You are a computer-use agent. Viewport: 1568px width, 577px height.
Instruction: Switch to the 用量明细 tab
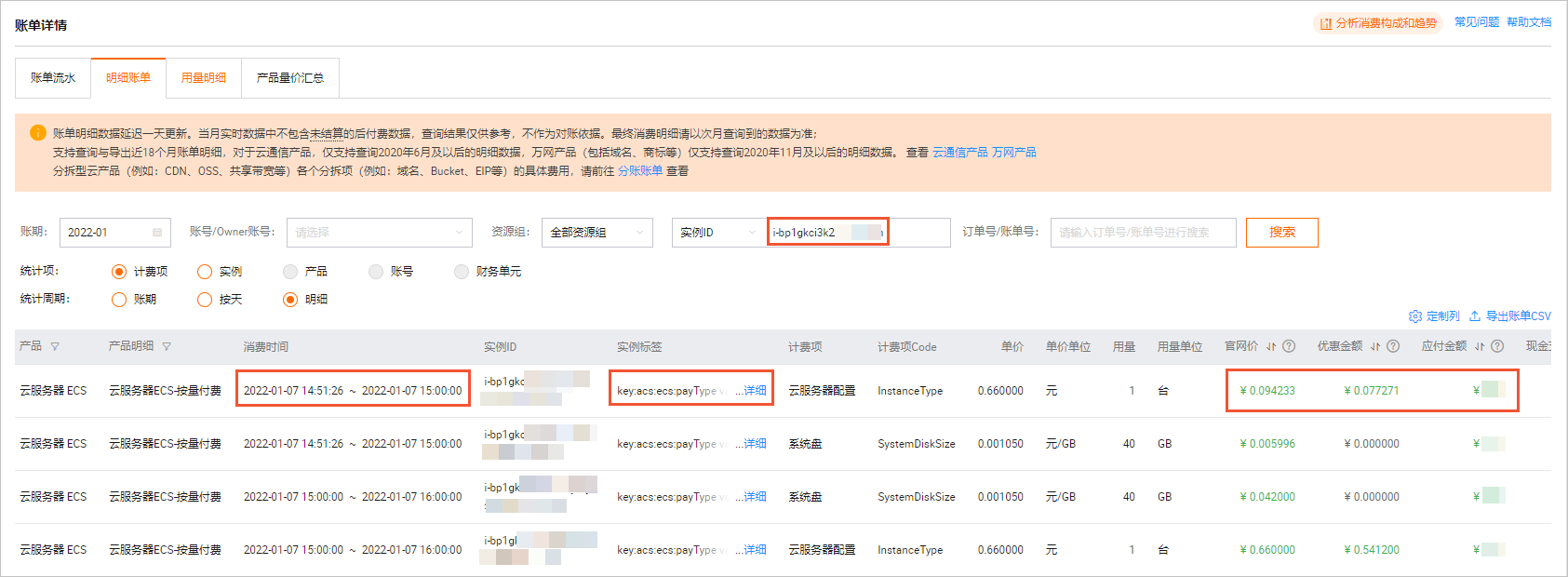[x=204, y=78]
